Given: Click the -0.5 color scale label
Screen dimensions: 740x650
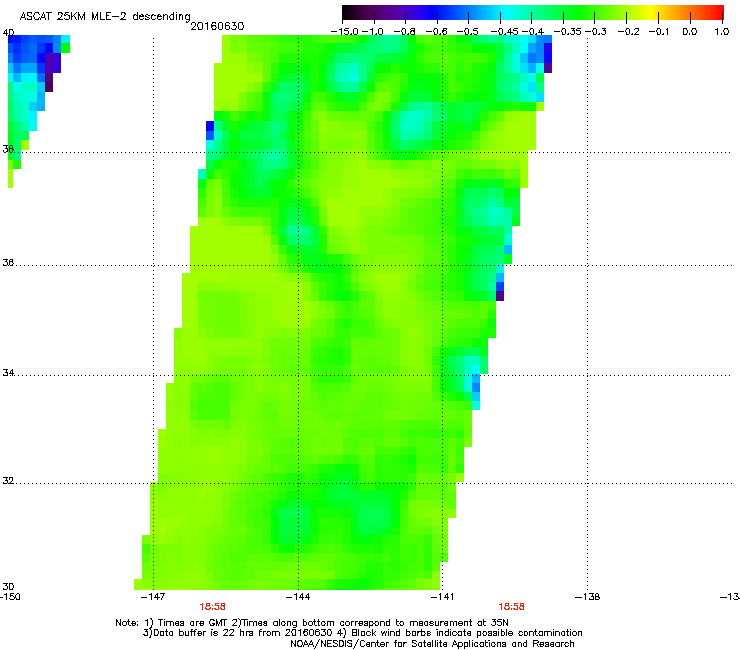Looking at the screenshot, I should 468,31.
